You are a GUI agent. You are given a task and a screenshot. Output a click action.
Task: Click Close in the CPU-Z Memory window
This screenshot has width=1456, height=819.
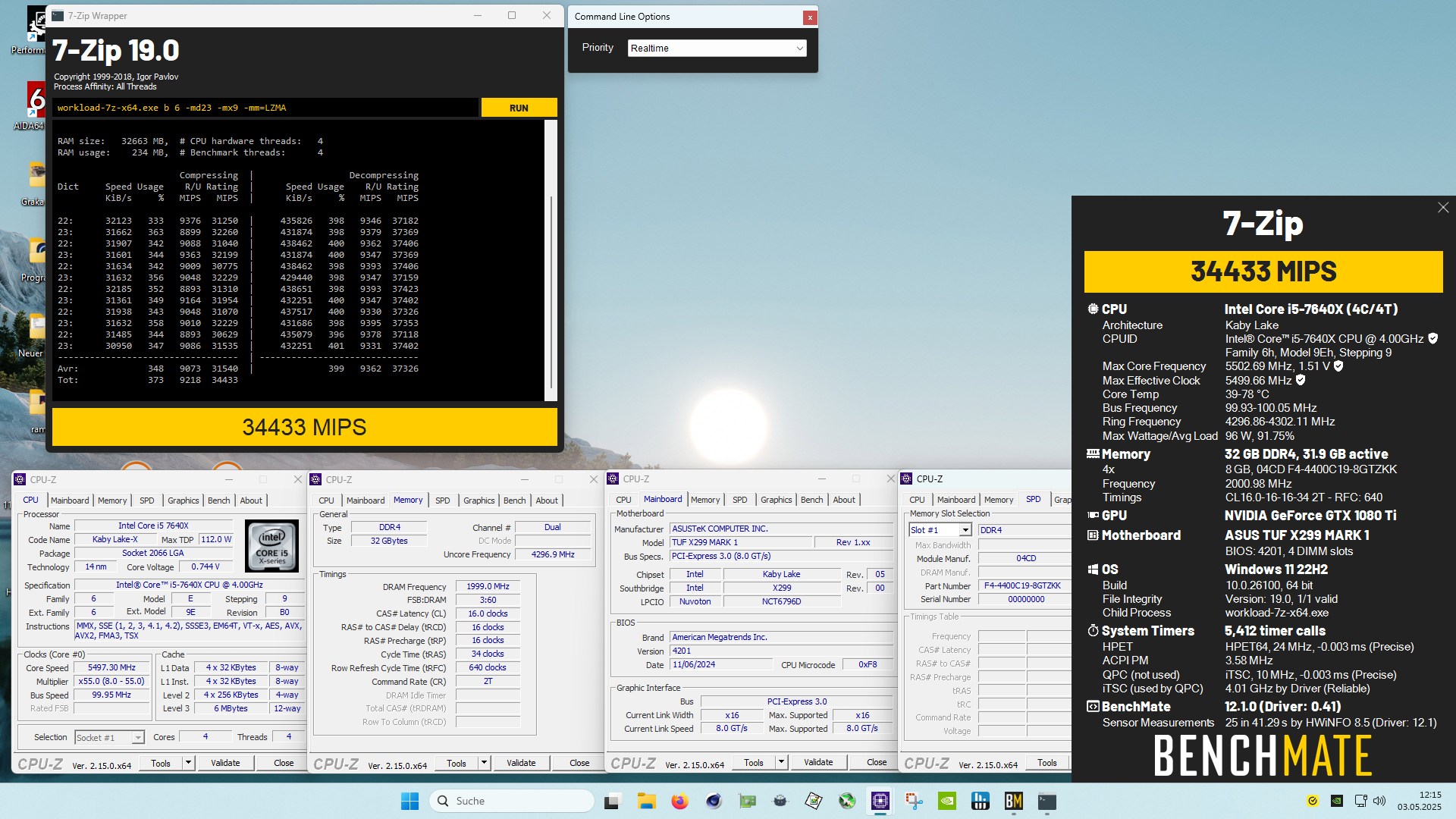point(579,763)
